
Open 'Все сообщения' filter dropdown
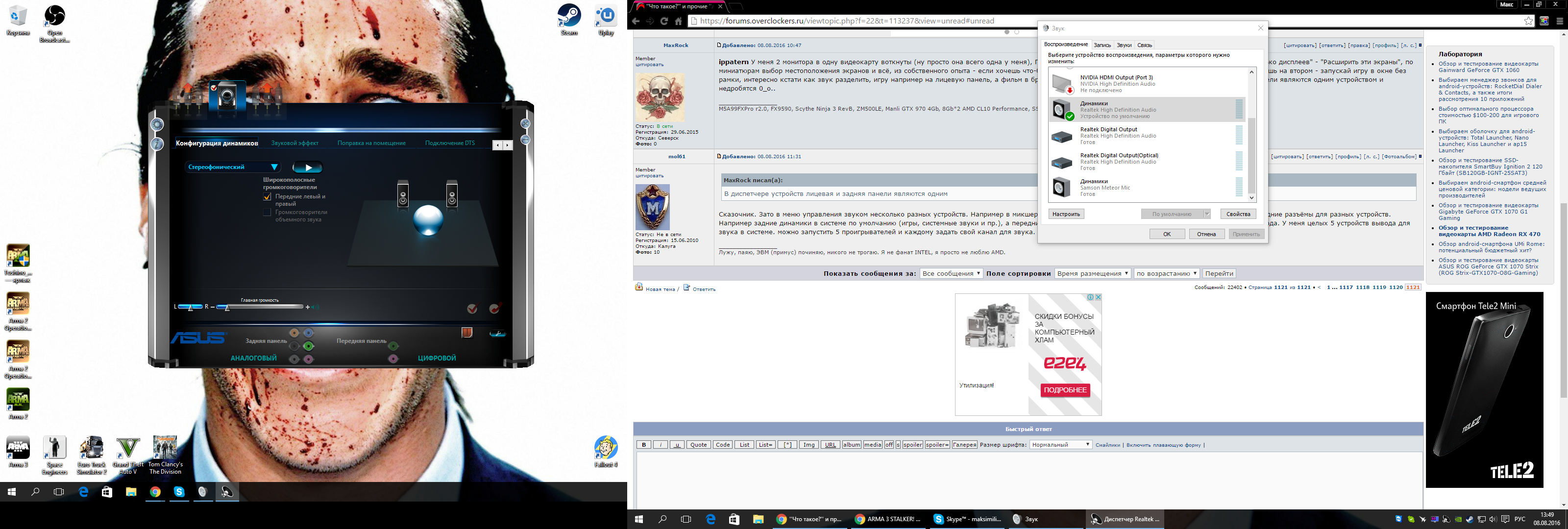pyautogui.click(x=951, y=273)
